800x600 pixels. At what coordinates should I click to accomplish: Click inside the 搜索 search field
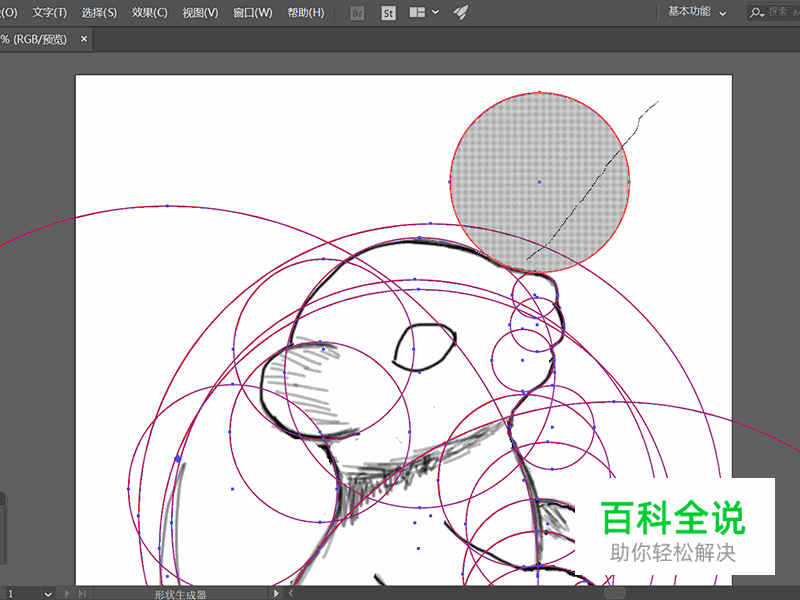coord(778,13)
